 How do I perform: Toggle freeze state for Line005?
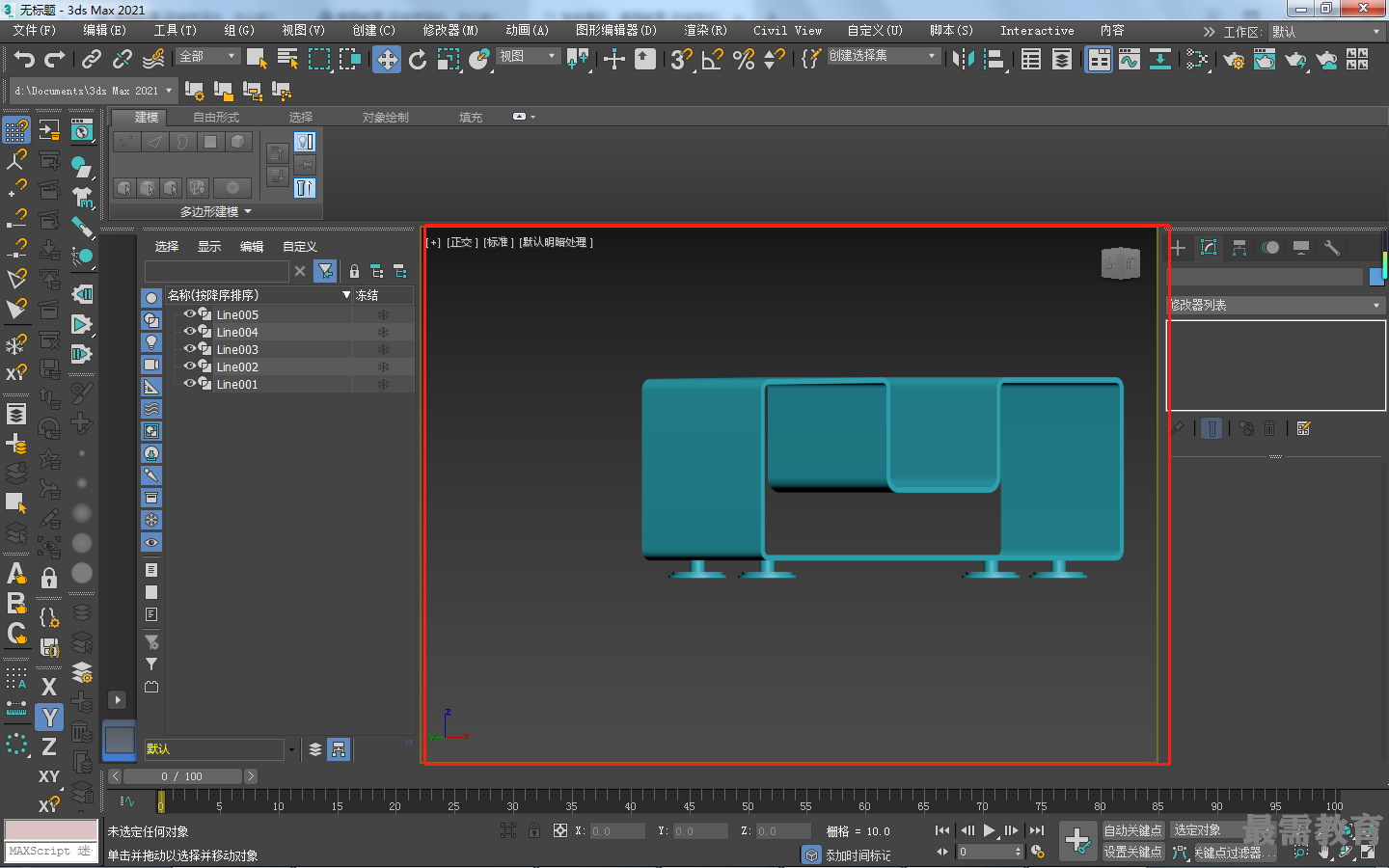click(x=383, y=315)
